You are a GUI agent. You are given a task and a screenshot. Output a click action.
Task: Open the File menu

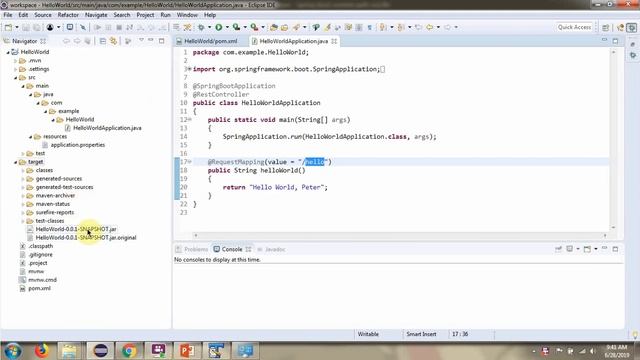pyautogui.click(x=8, y=15)
